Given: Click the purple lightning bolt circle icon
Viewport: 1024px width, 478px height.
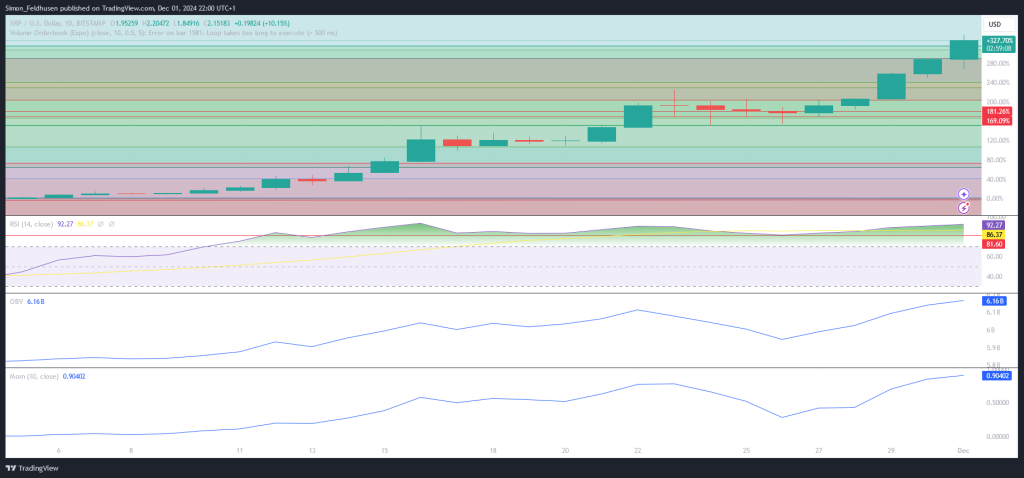Looking at the screenshot, I should coord(964,208).
